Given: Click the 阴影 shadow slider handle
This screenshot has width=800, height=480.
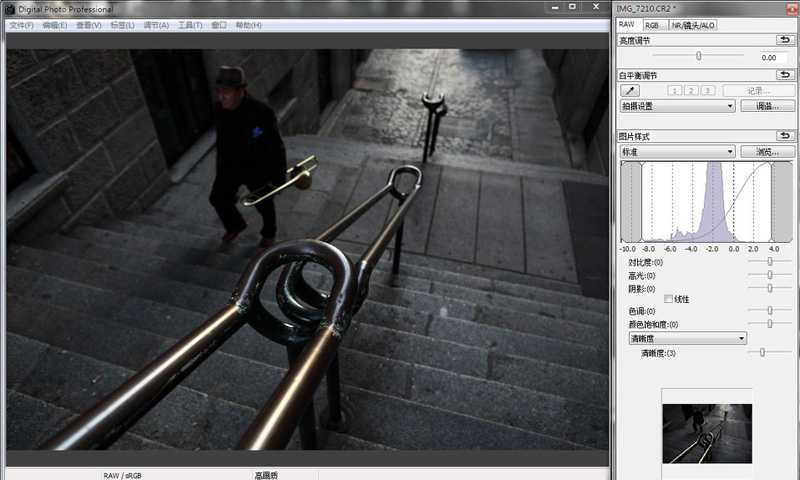Looking at the screenshot, I should click(x=770, y=288).
